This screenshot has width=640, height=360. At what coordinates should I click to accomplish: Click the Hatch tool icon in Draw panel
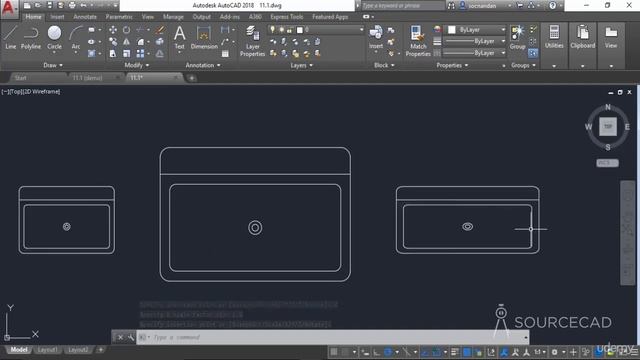pos(91,53)
